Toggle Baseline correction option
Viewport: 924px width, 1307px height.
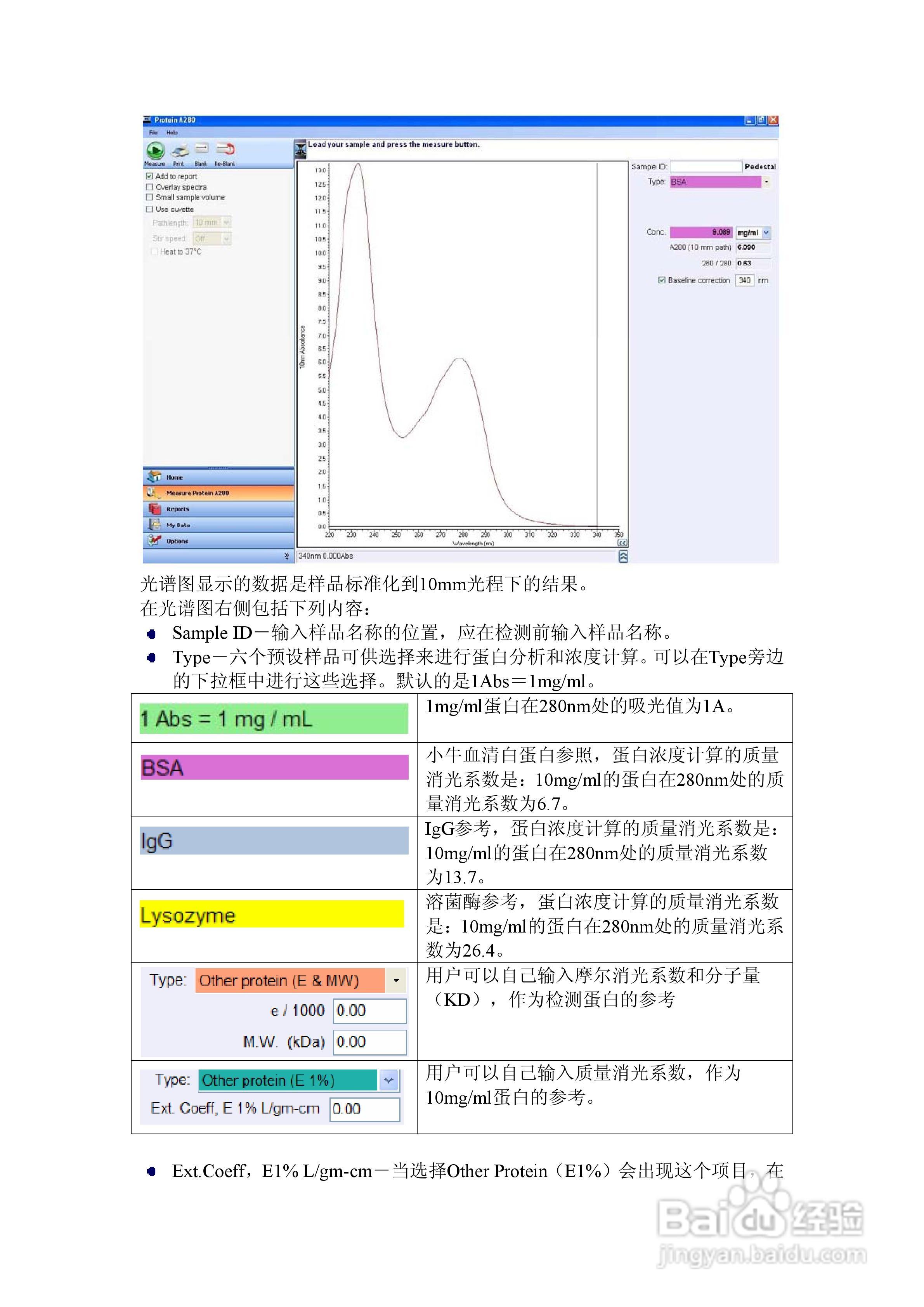pyautogui.click(x=662, y=280)
